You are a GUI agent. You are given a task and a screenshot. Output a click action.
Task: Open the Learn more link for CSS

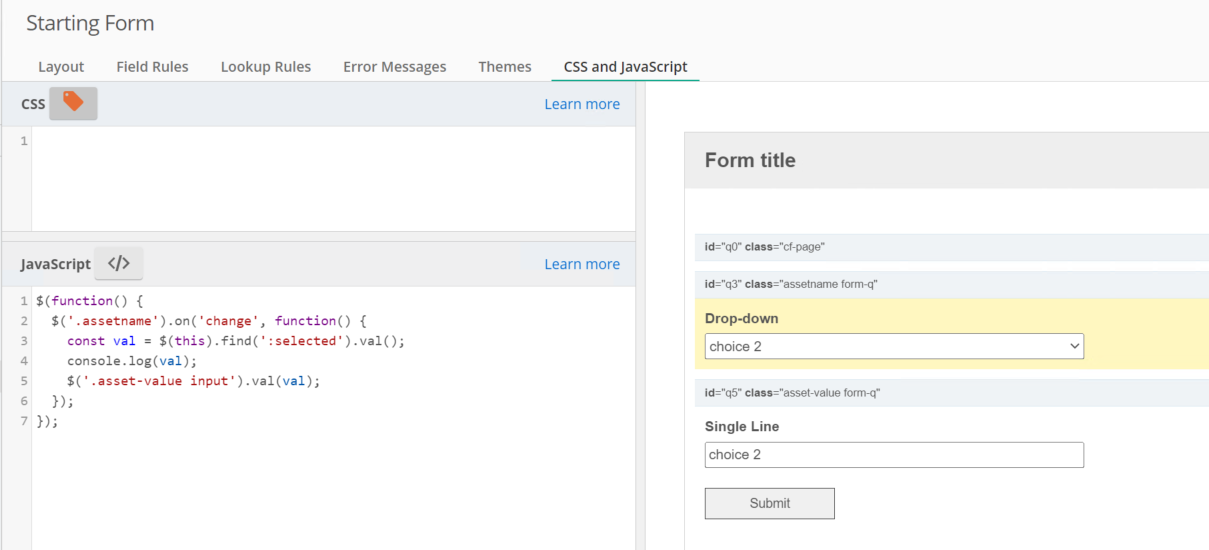[581, 104]
